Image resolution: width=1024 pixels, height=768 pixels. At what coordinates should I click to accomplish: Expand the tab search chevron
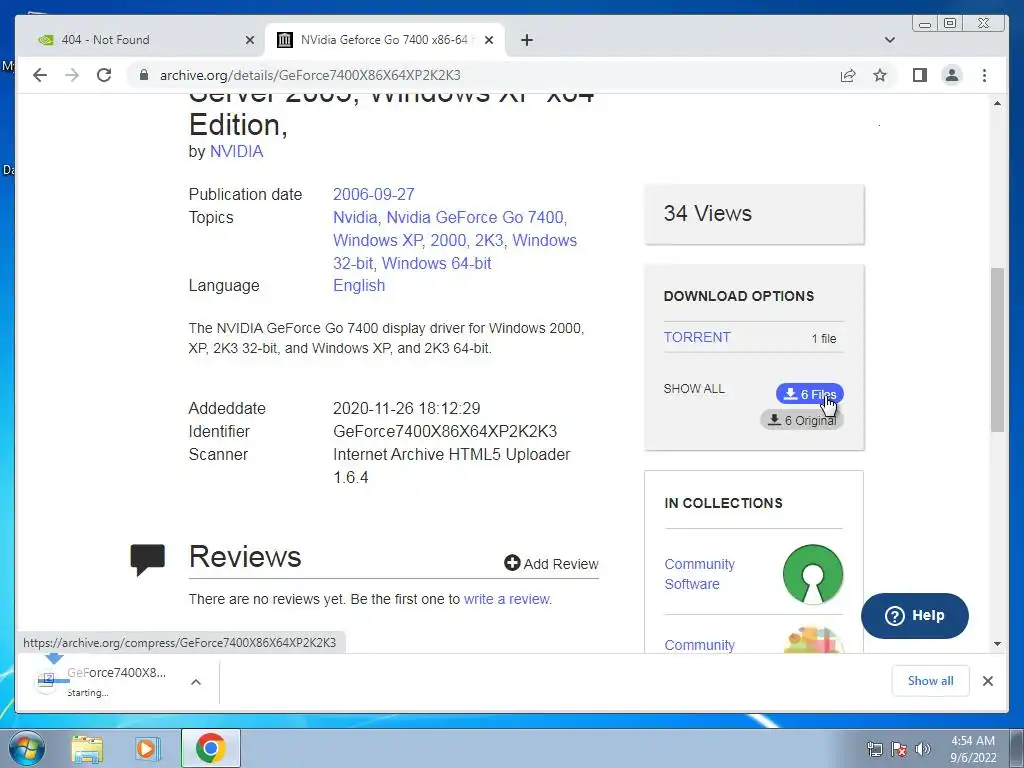[889, 40]
